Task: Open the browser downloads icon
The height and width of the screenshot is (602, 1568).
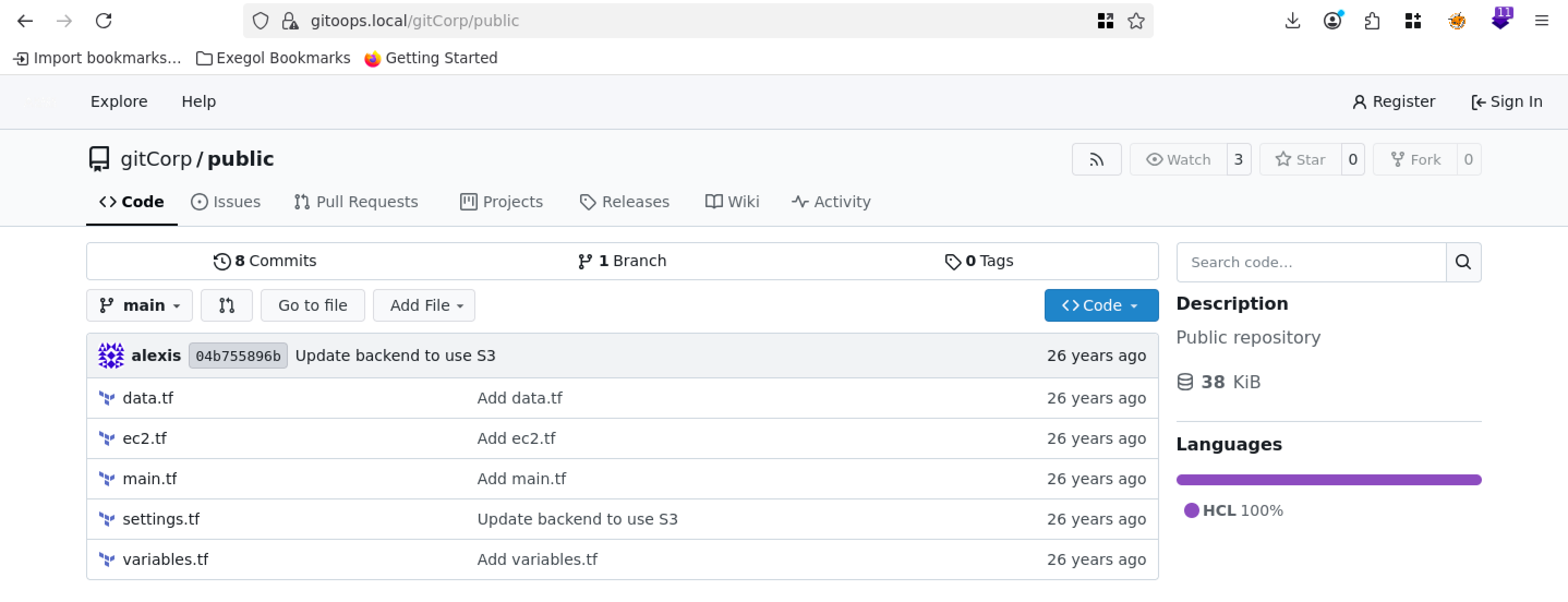Action: [1292, 21]
